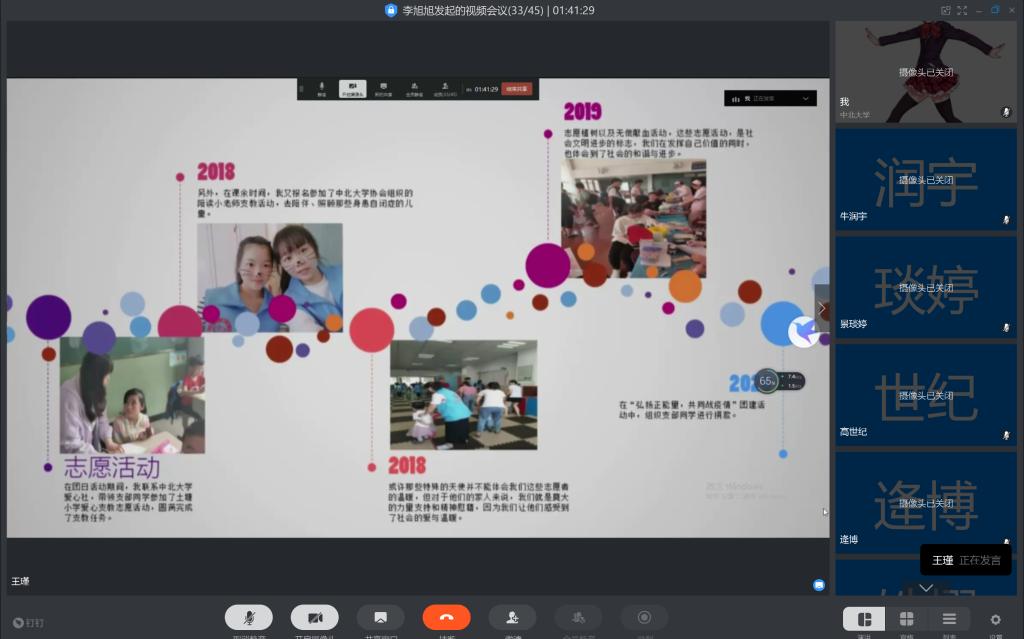Unmute the microphone in the bottom toolbar
This screenshot has width=1024, height=639.
[x=248, y=617]
